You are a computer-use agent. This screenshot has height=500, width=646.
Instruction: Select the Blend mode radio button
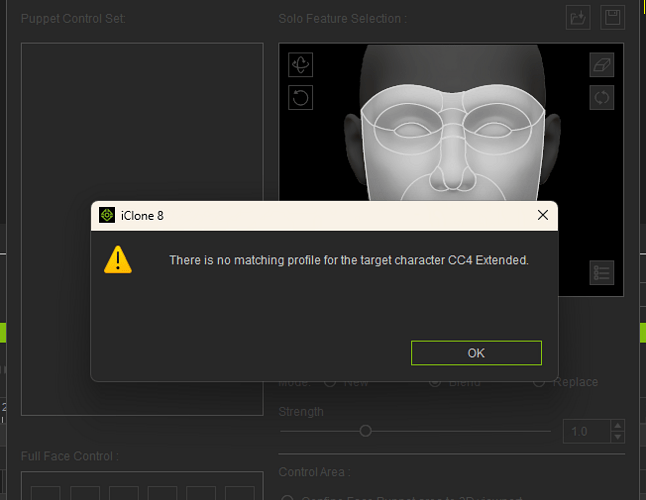(435, 383)
